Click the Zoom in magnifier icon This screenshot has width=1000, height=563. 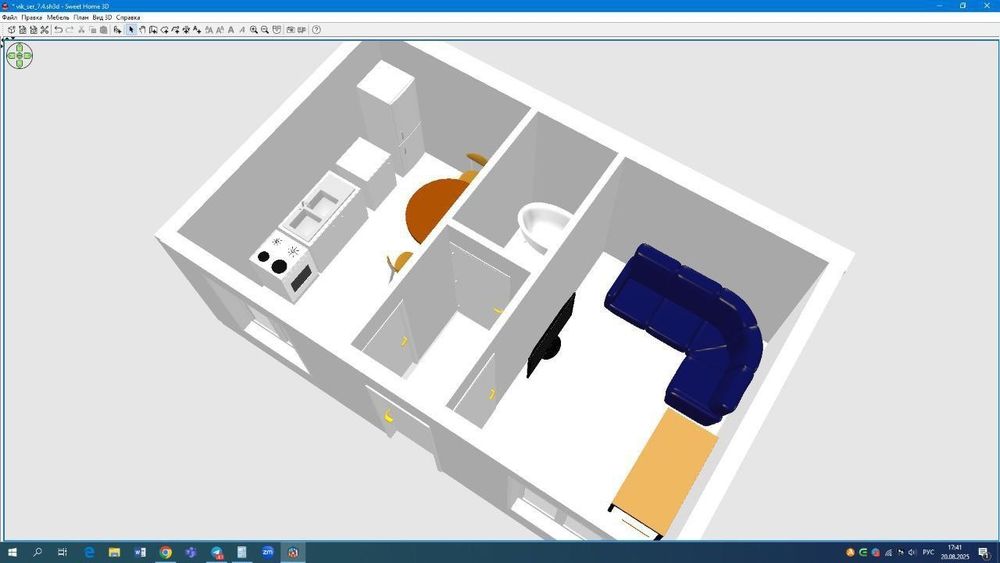(x=254, y=30)
